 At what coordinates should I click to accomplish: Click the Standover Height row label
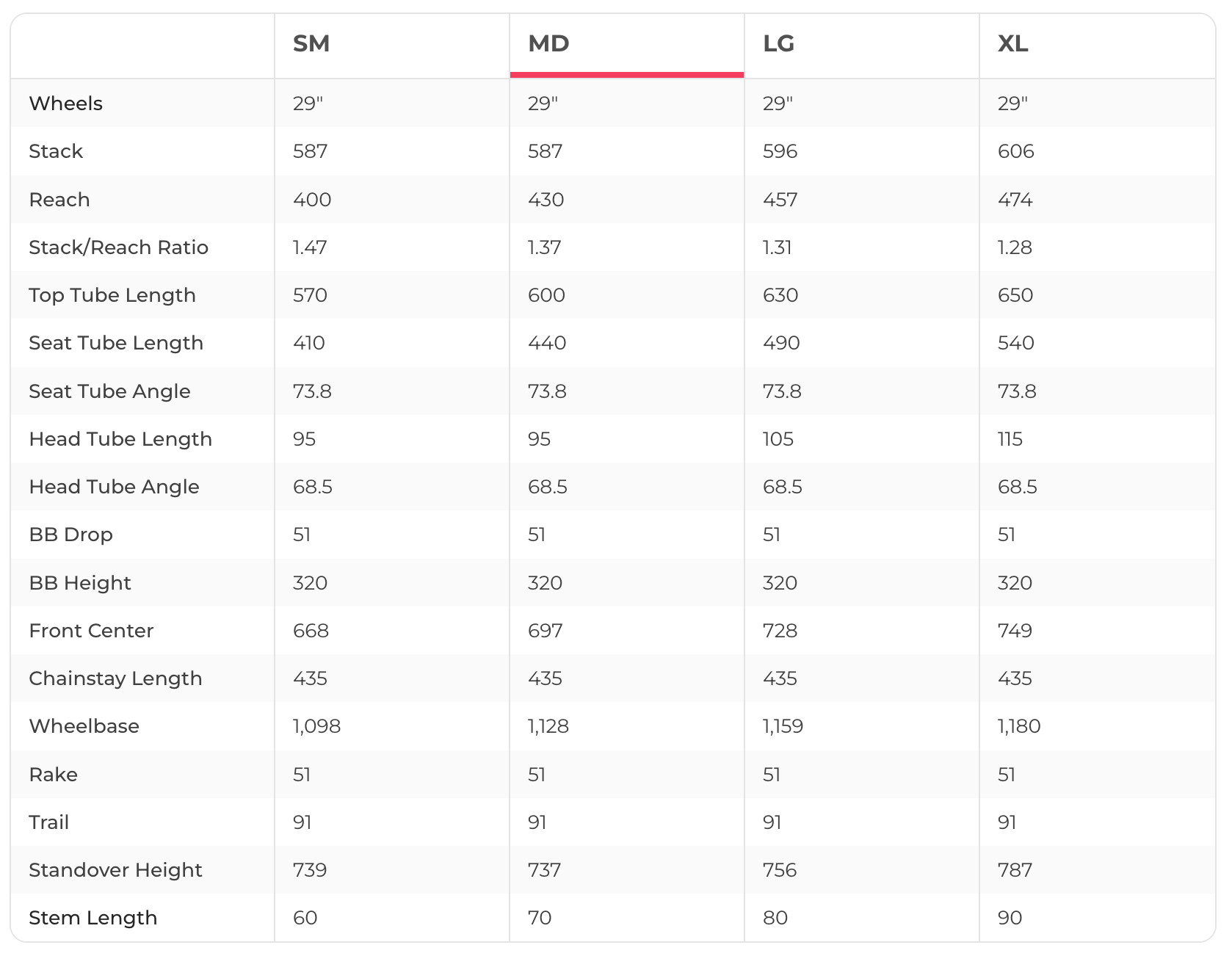click(x=115, y=870)
